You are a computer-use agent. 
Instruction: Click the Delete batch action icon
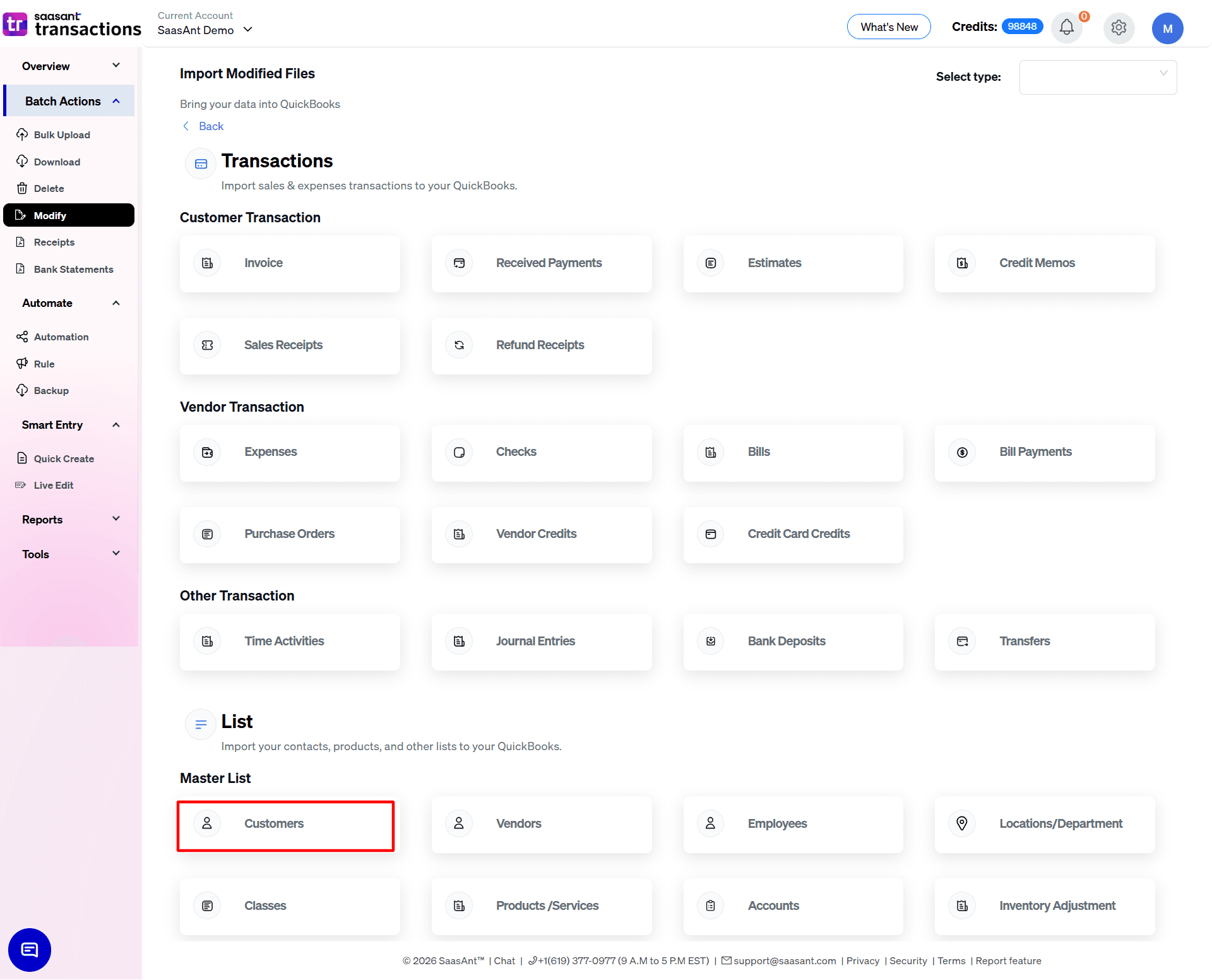(22, 188)
